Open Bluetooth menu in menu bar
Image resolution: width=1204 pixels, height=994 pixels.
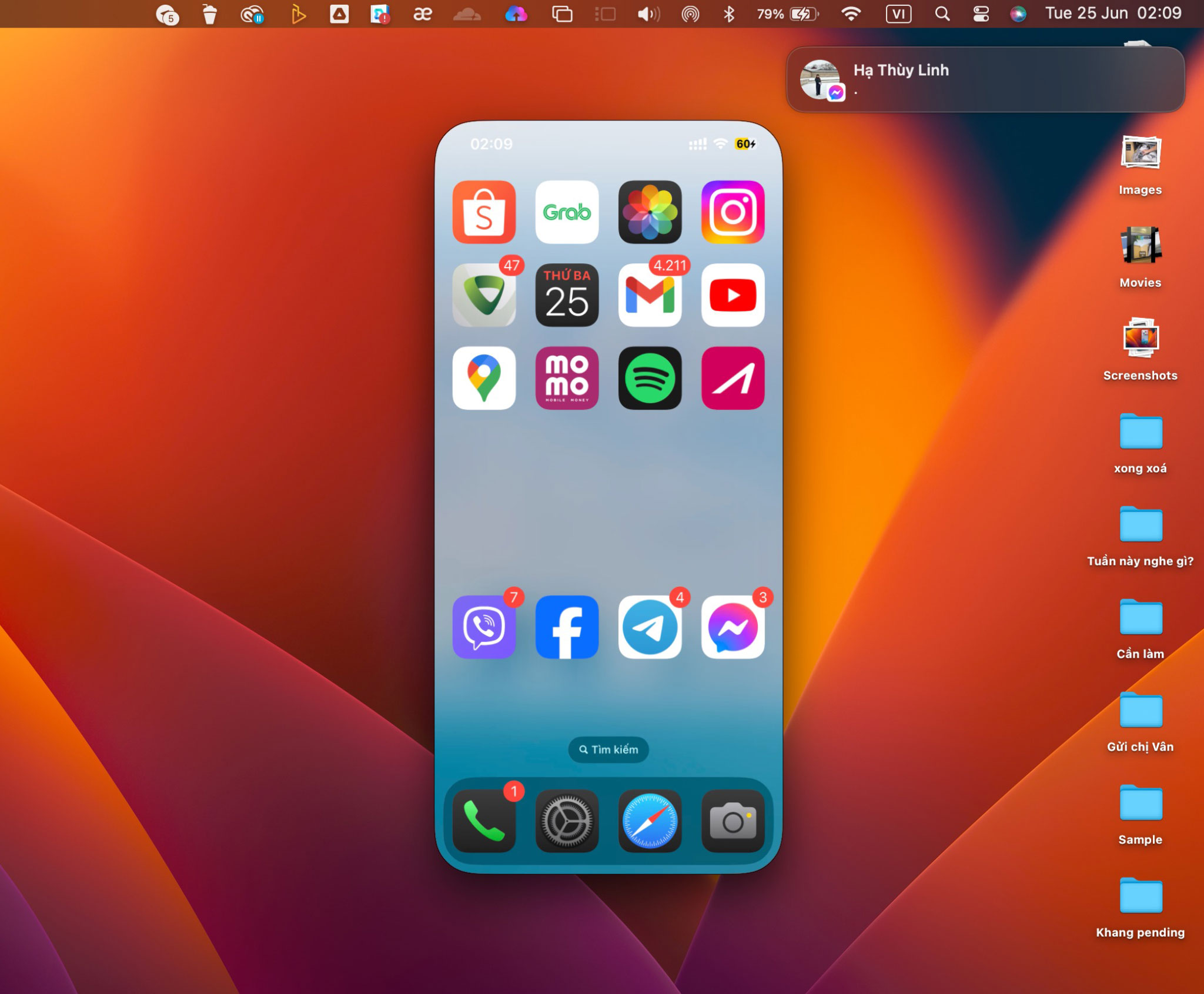[729, 14]
